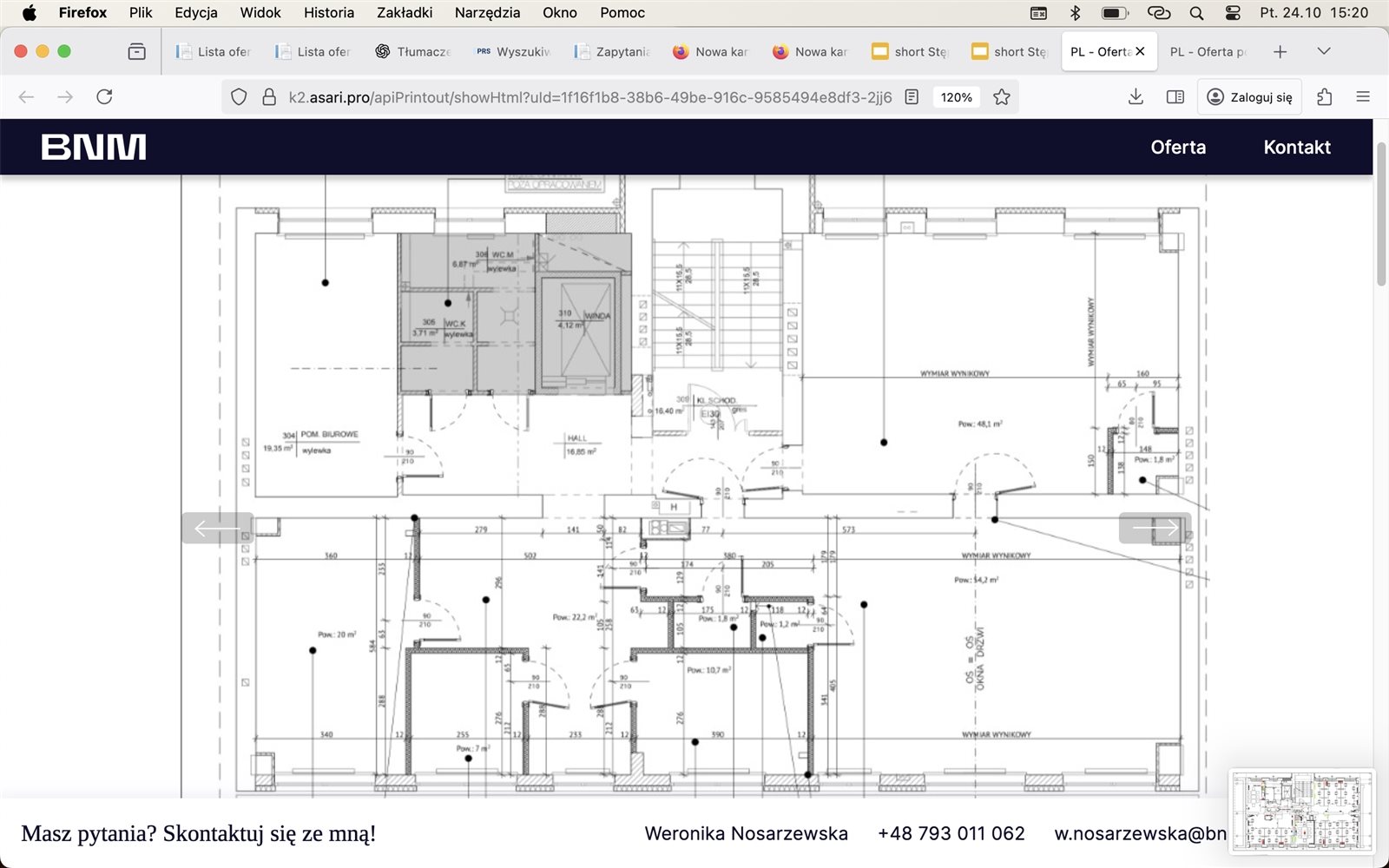This screenshot has width=1389, height=868.
Task: Click the Firefox reload page icon
Action: point(104,97)
